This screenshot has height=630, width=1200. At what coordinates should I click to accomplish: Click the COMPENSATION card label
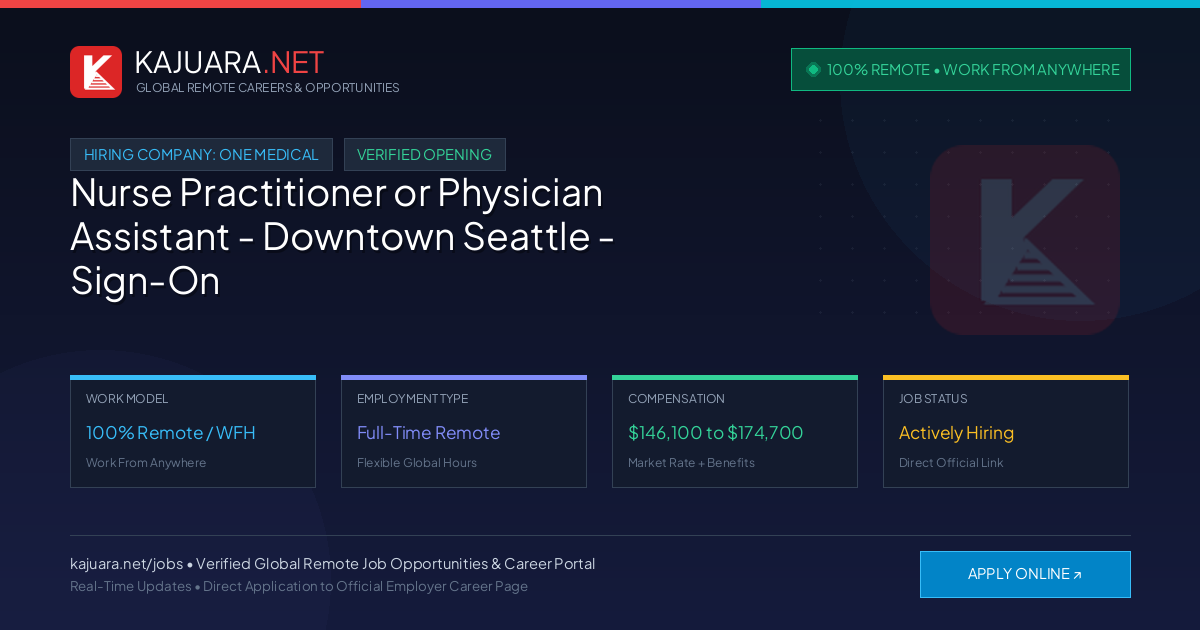pyautogui.click(x=676, y=399)
